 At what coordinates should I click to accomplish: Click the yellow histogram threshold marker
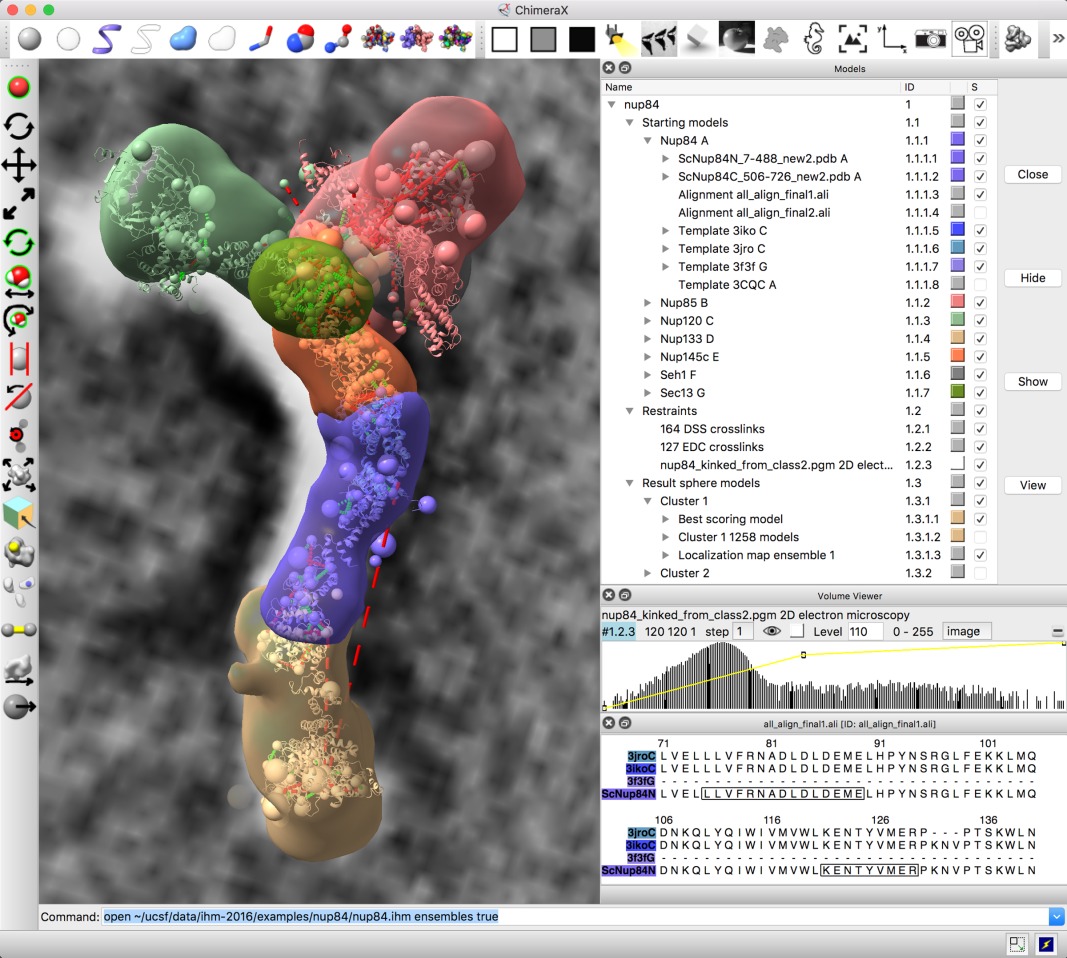(x=804, y=655)
